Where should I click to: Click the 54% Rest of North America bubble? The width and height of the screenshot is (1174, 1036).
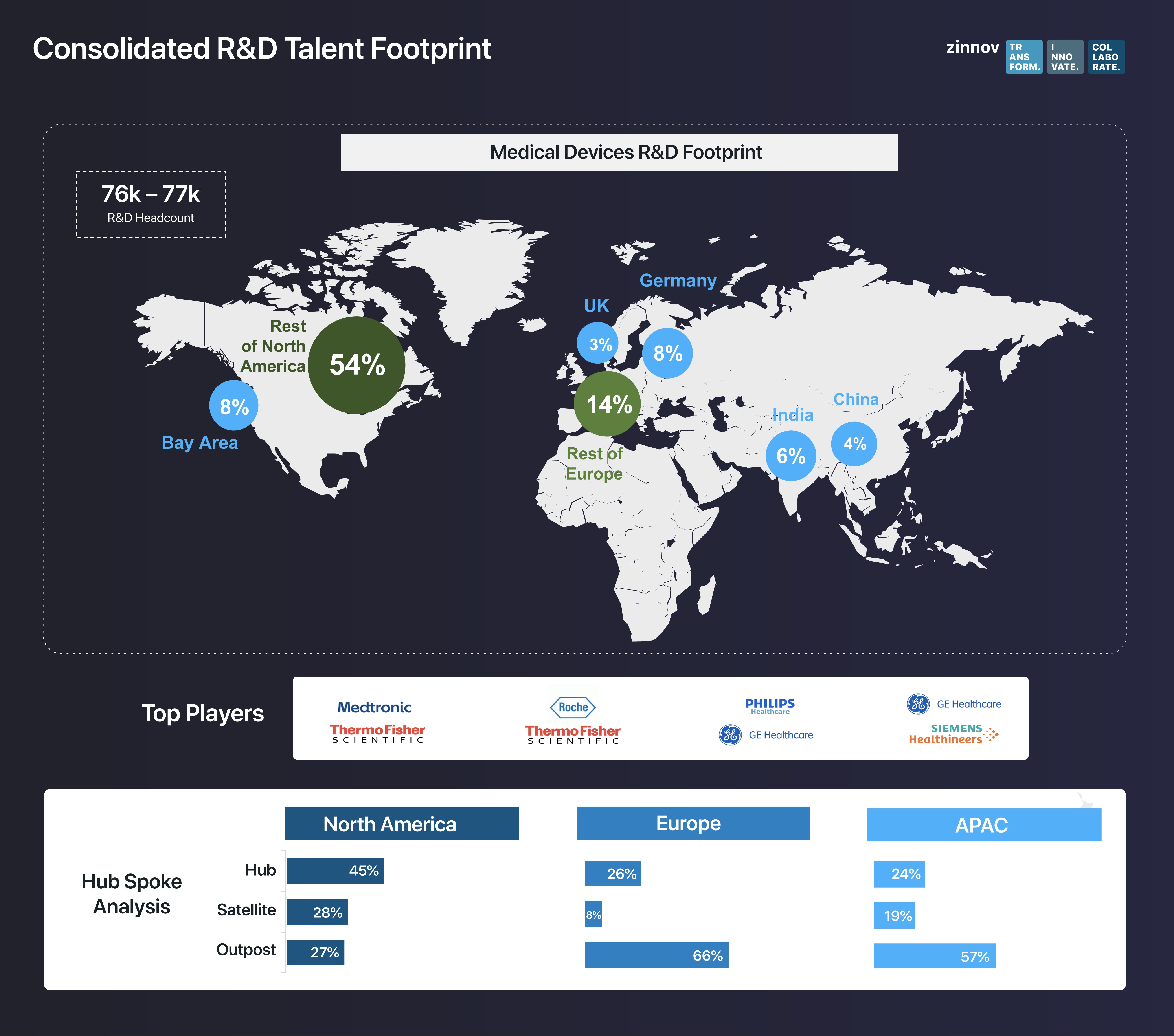point(357,365)
